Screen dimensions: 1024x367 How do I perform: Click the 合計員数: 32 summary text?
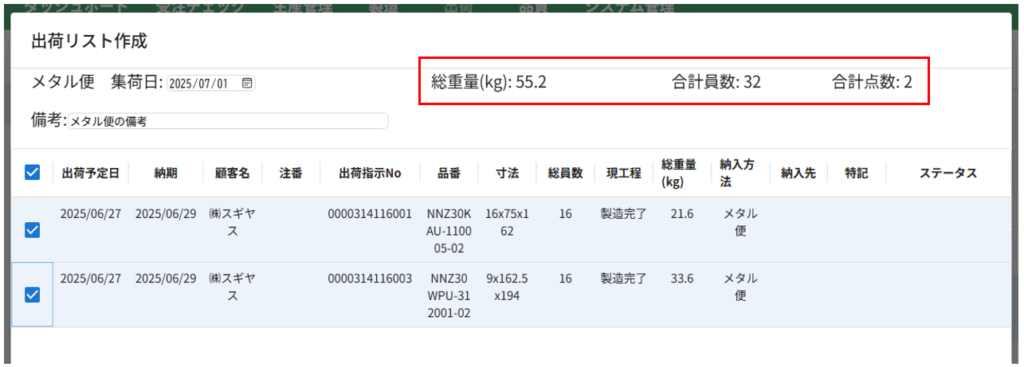[x=716, y=82]
